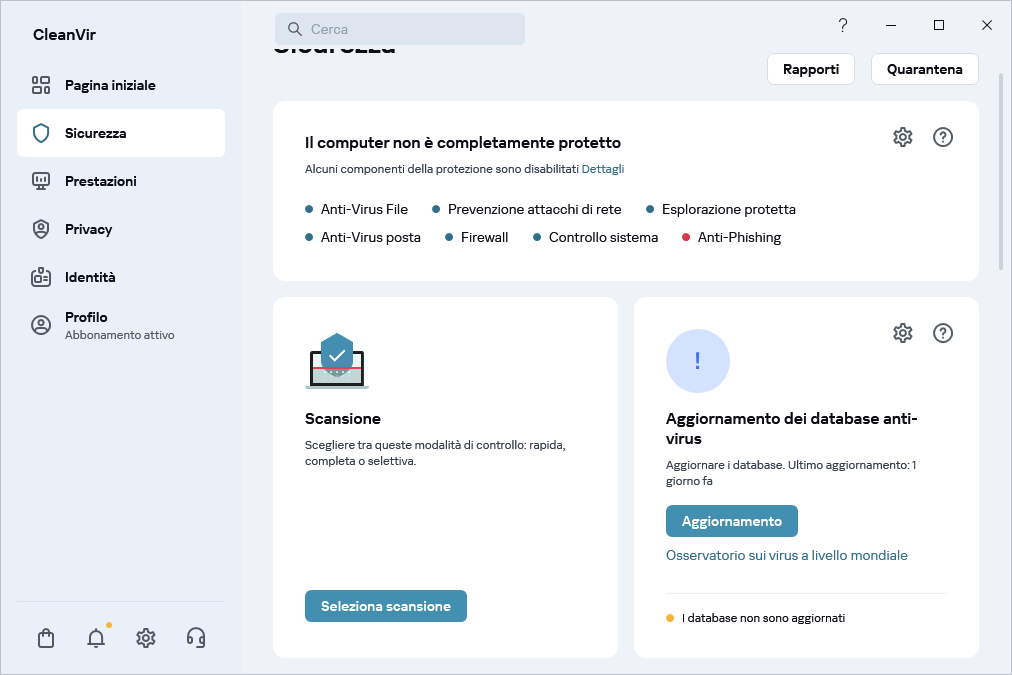Click Firewall component

(476, 237)
